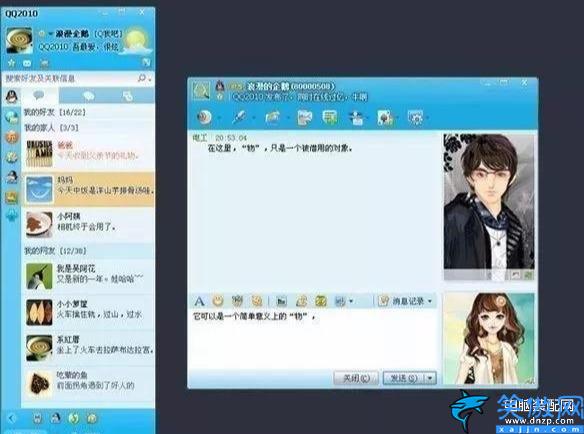Open the screenshot options dropdown arrow
The width and height of the screenshot is (584, 434).
350,301
